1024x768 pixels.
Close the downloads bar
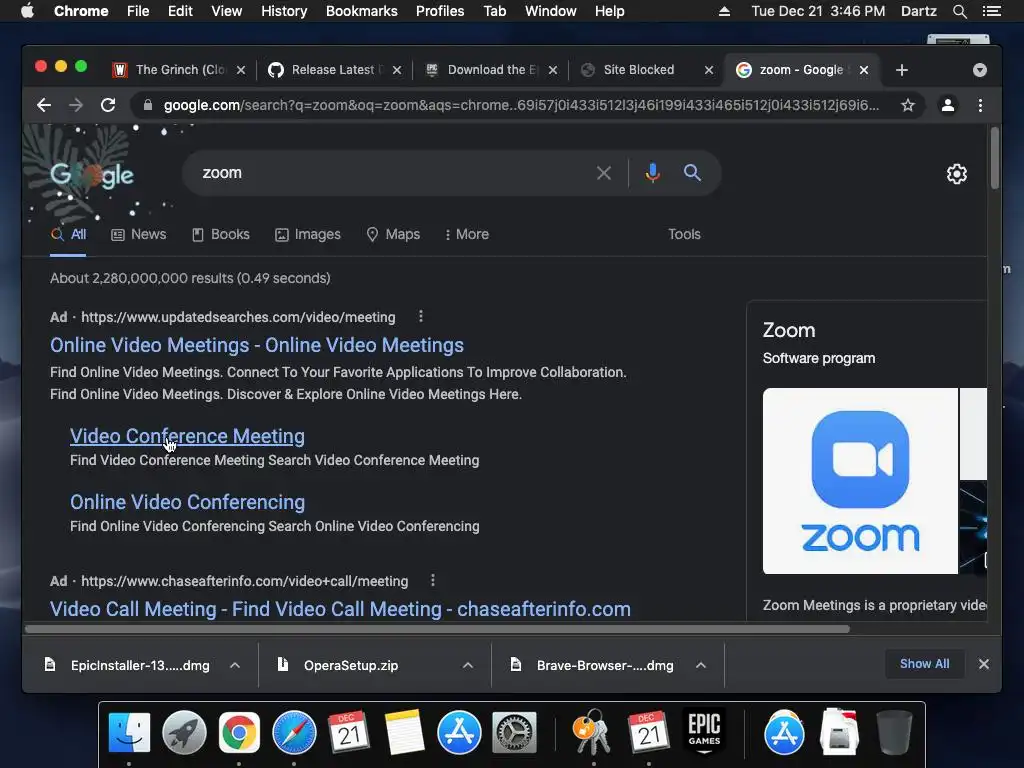(984, 664)
